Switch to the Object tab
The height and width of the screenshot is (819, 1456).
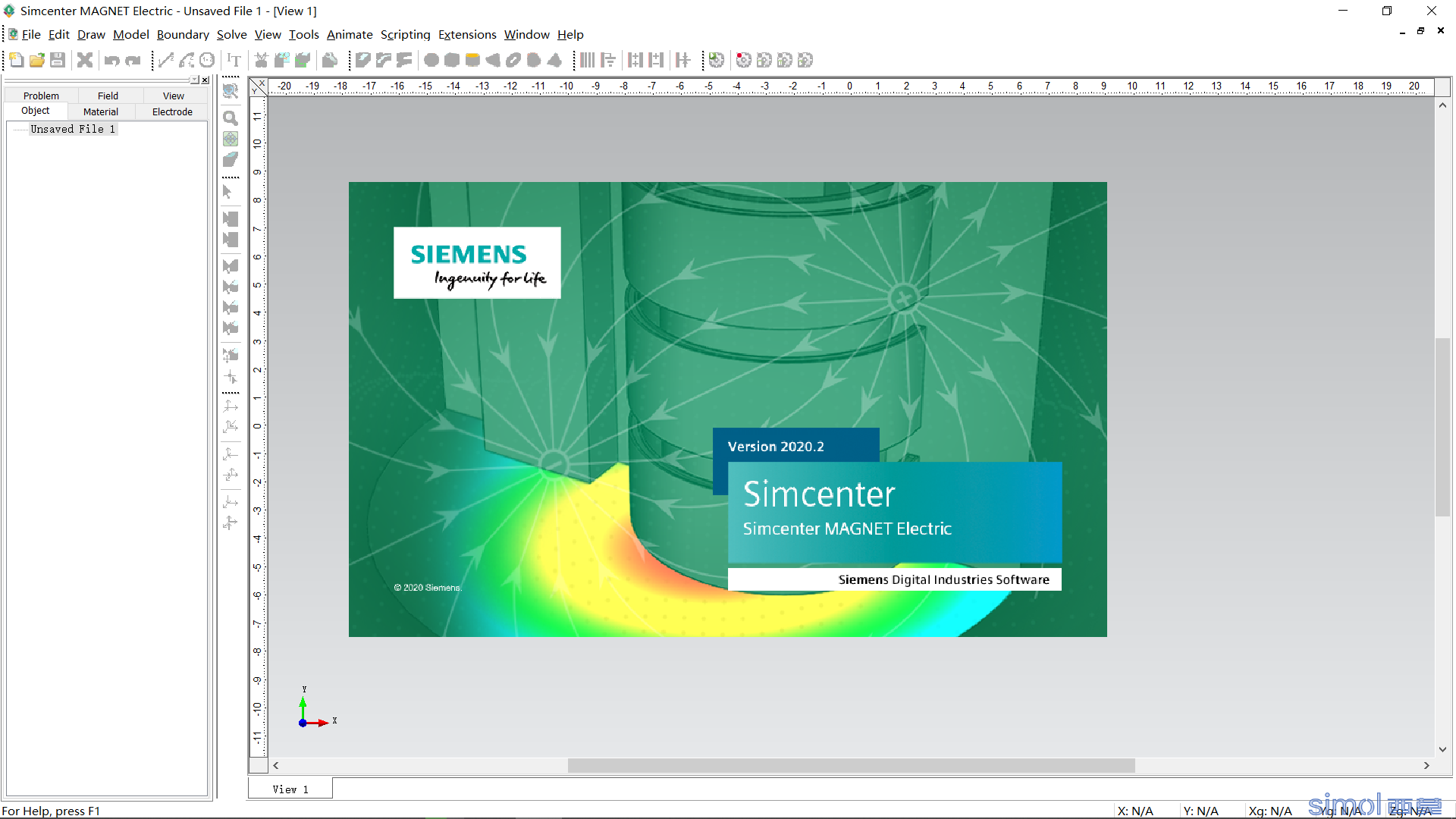coord(35,111)
